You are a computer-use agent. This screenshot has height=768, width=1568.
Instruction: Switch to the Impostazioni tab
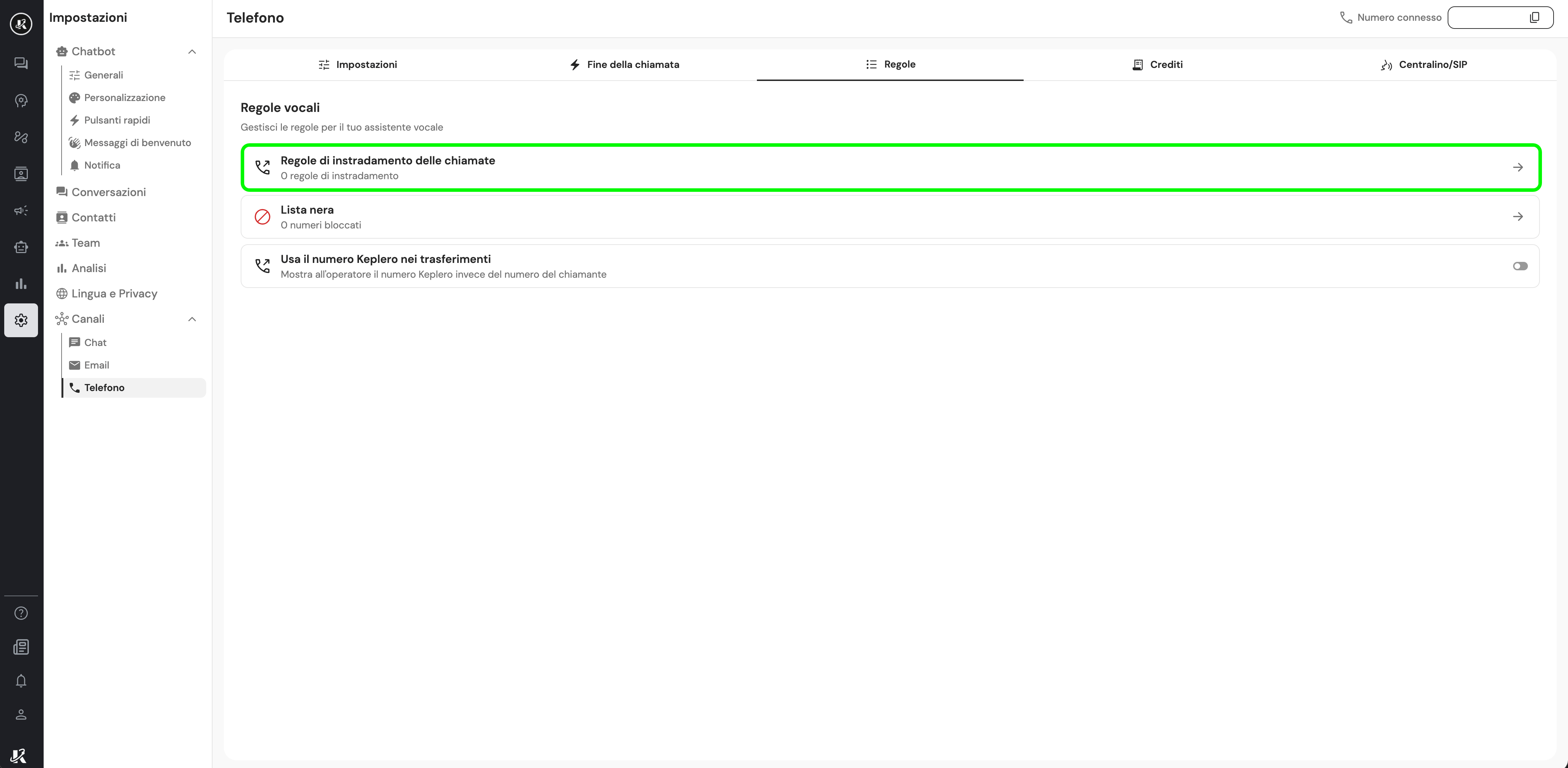click(x=357, y=64)
